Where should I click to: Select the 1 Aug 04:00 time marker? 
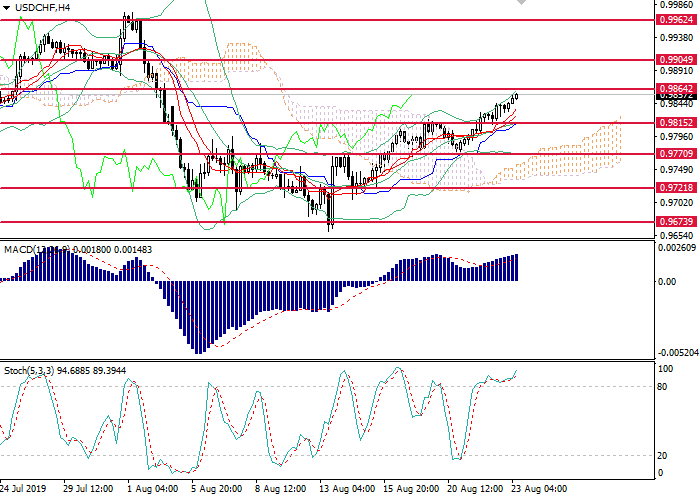155,489
